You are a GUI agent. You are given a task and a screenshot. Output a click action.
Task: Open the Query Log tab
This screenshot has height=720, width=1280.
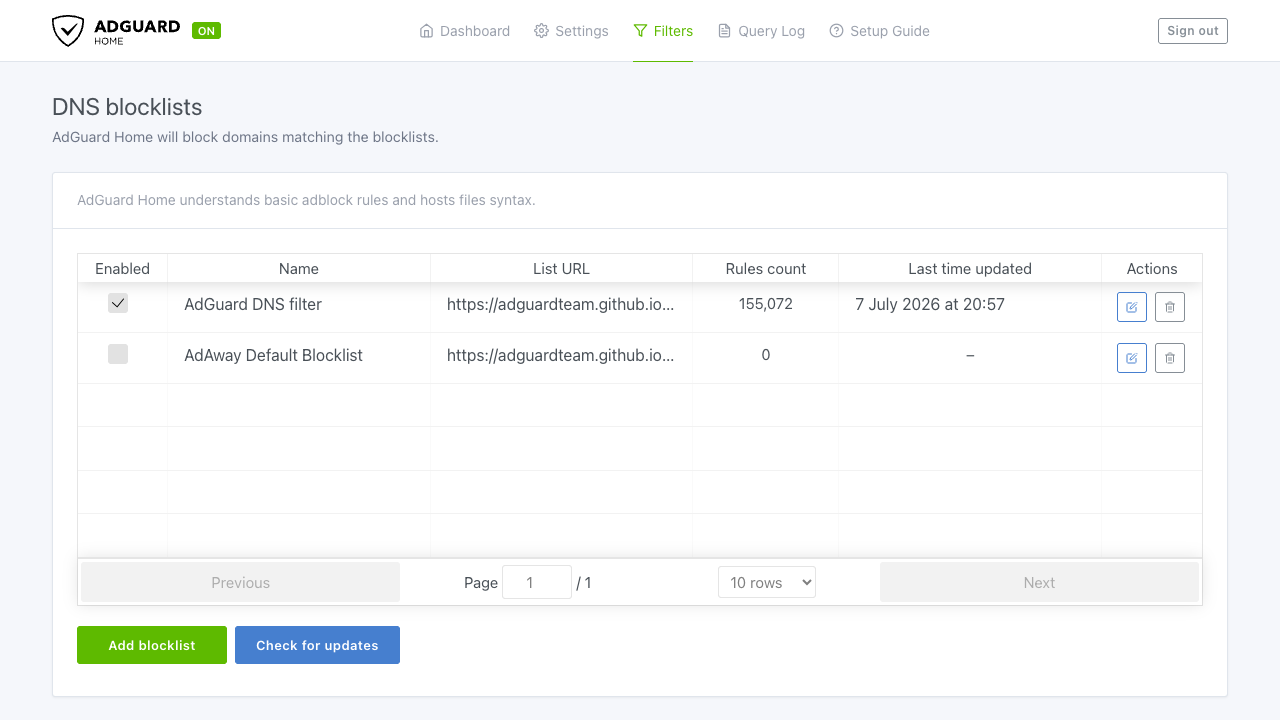pos(761,31)
